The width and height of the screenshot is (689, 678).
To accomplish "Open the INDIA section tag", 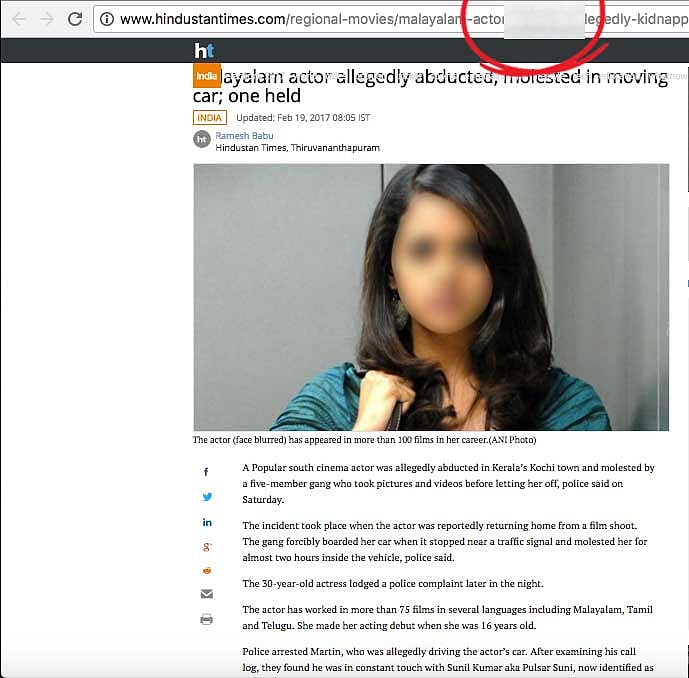I will [210, 118].
